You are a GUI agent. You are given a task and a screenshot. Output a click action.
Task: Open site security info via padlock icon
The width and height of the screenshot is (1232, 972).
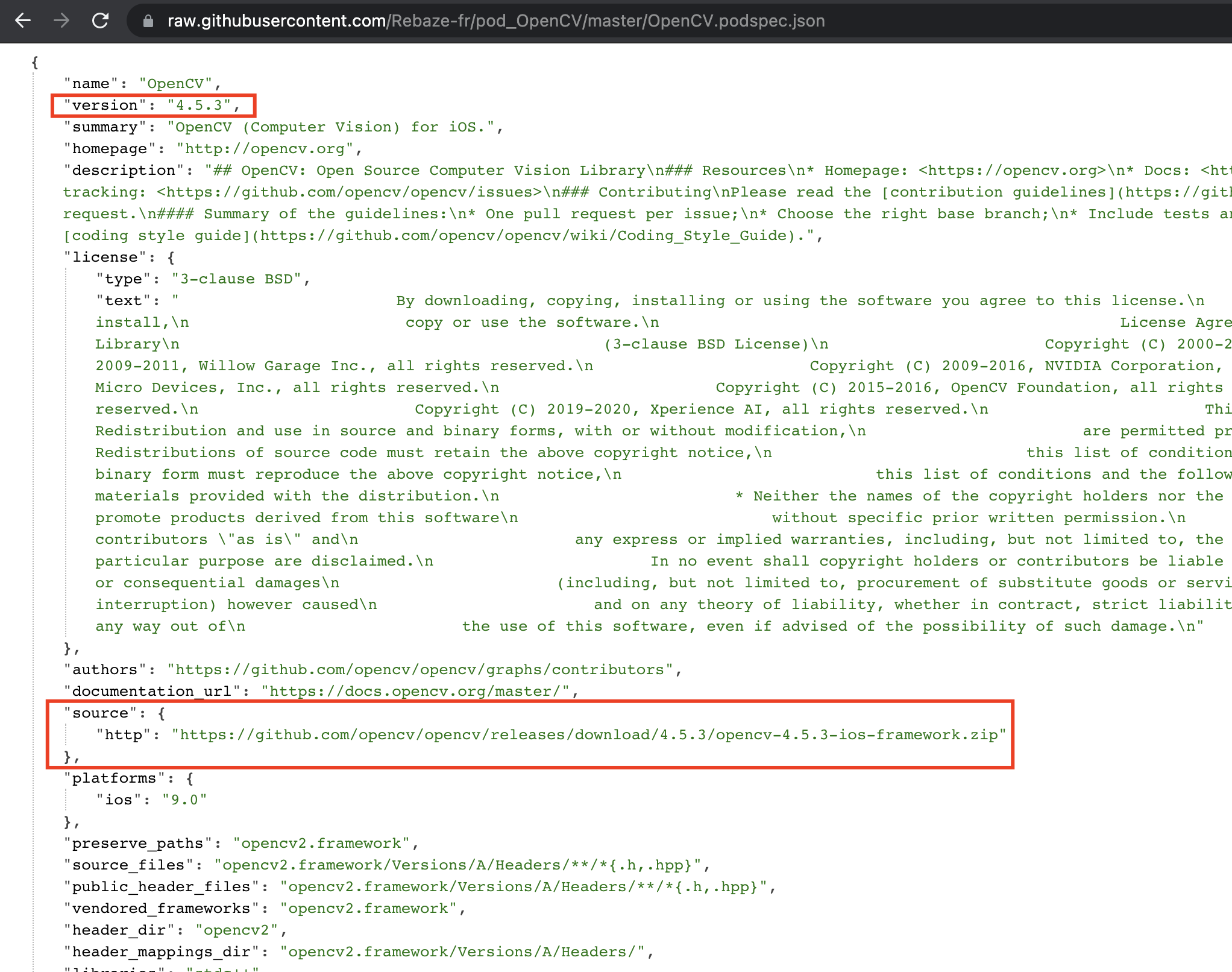click(x=148, y=21)
